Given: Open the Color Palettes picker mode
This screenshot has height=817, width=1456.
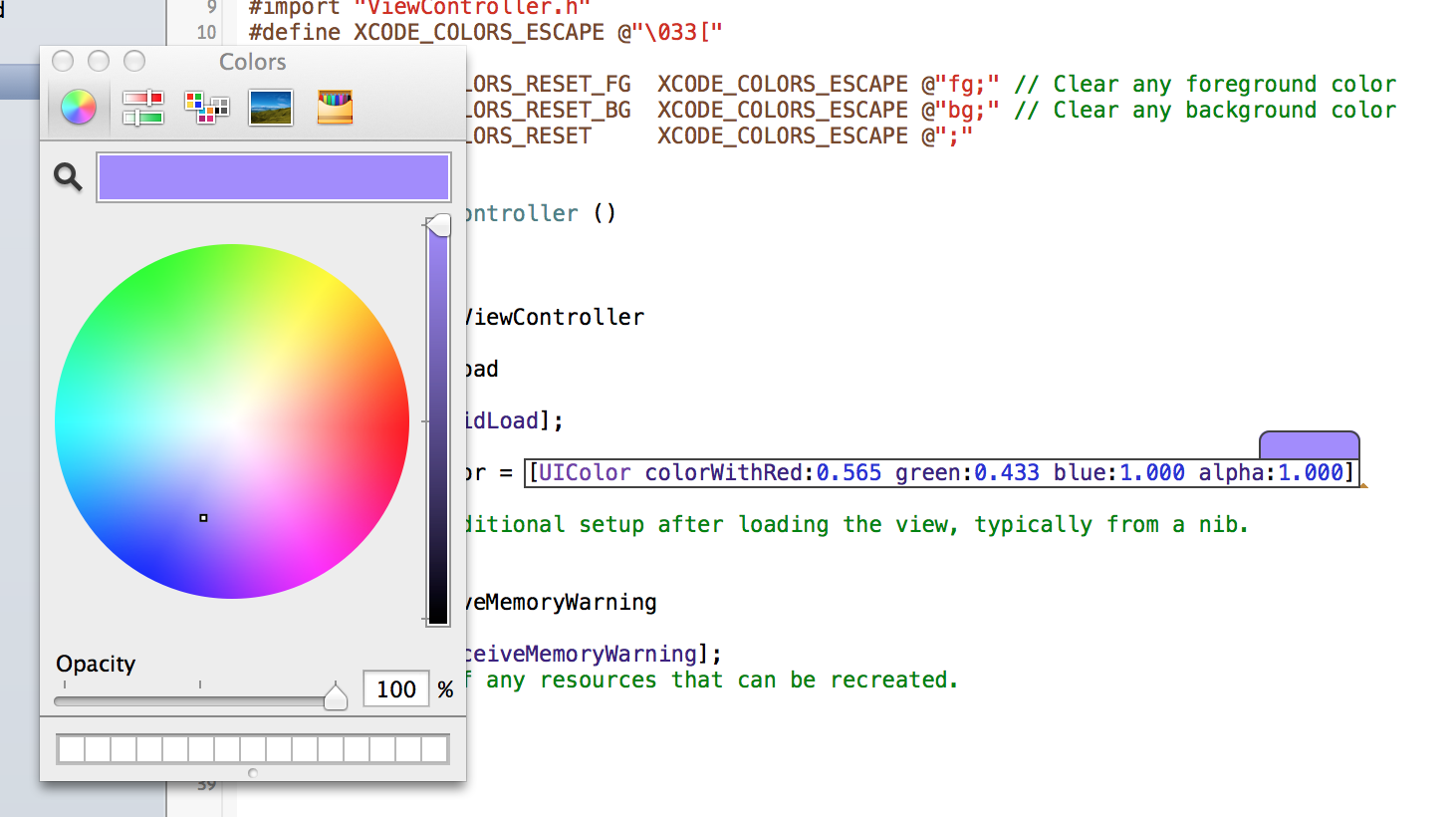Looking at the screenshot, I should click(x=207, y=107).
